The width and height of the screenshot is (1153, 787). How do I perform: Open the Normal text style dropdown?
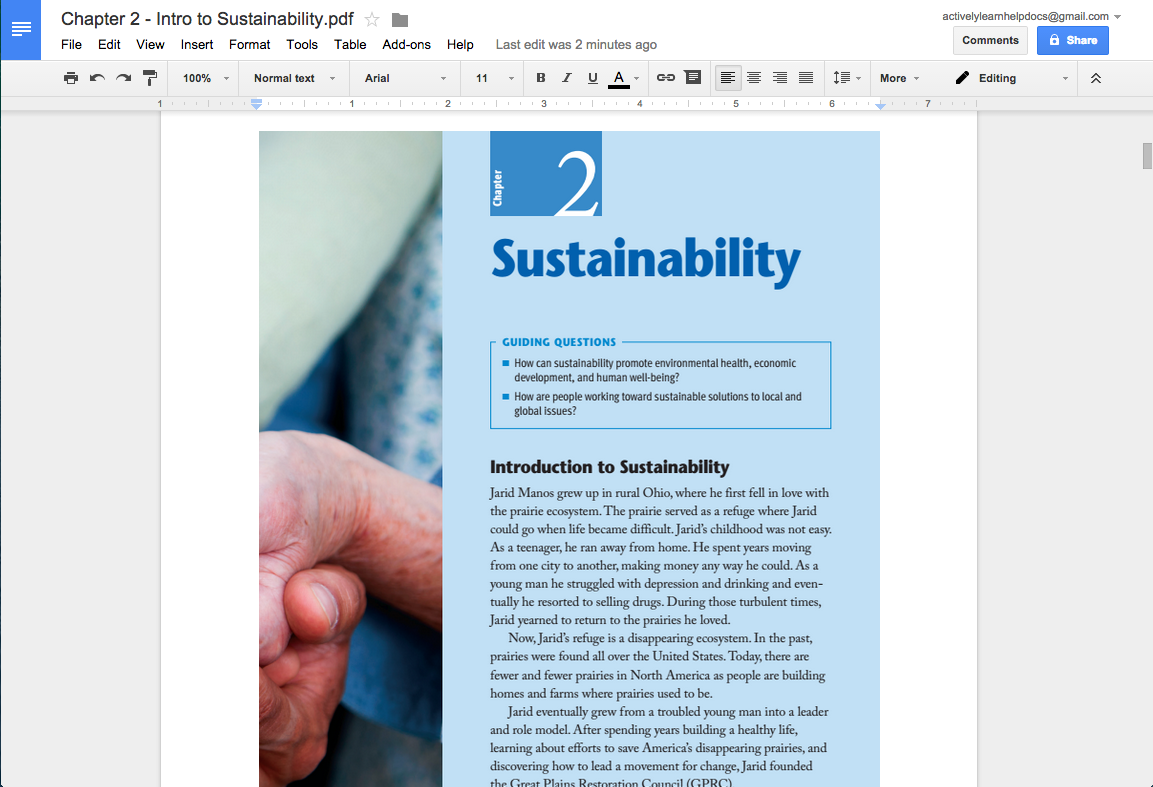[294, 78]
